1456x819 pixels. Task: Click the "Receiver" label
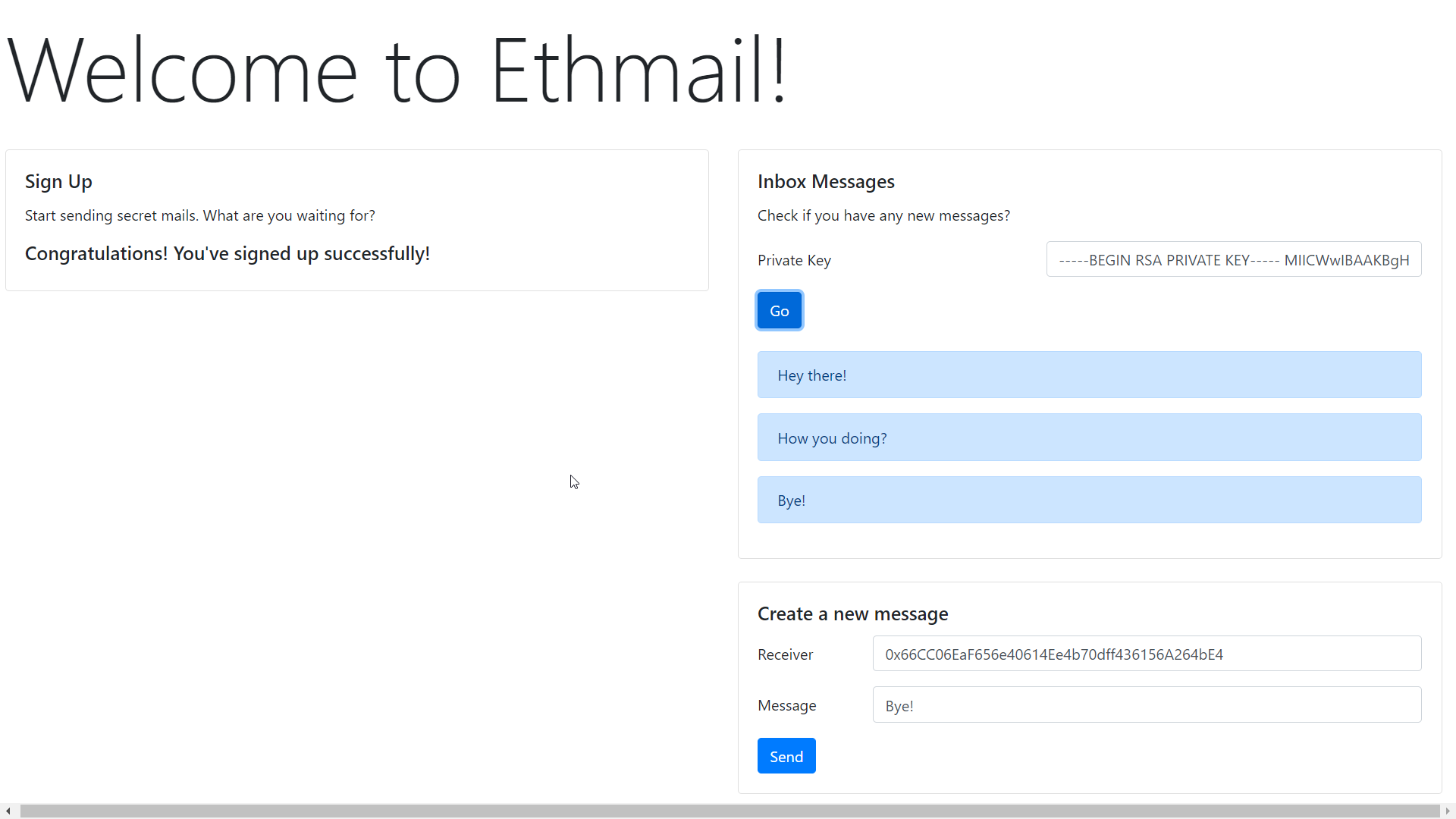click(x=784, y=655)
